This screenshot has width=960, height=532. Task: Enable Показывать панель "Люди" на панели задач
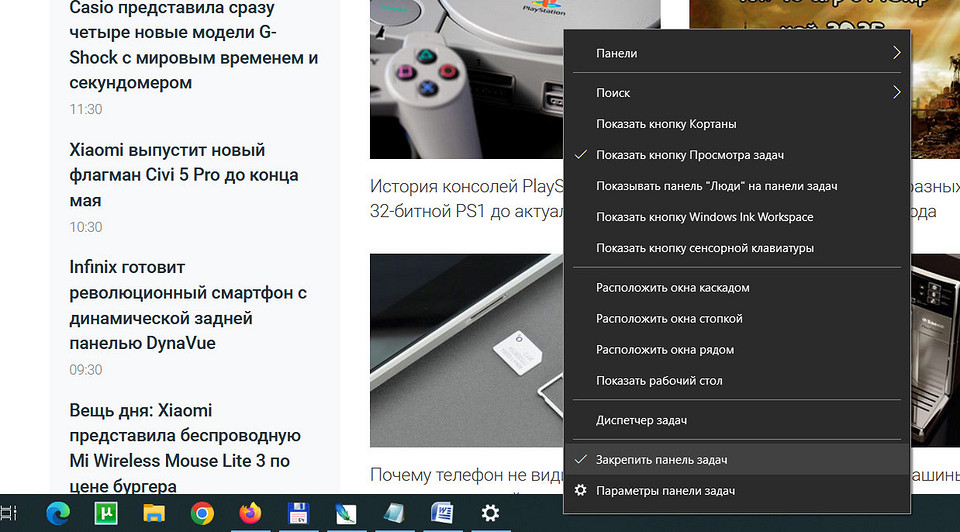click(737, 186)
